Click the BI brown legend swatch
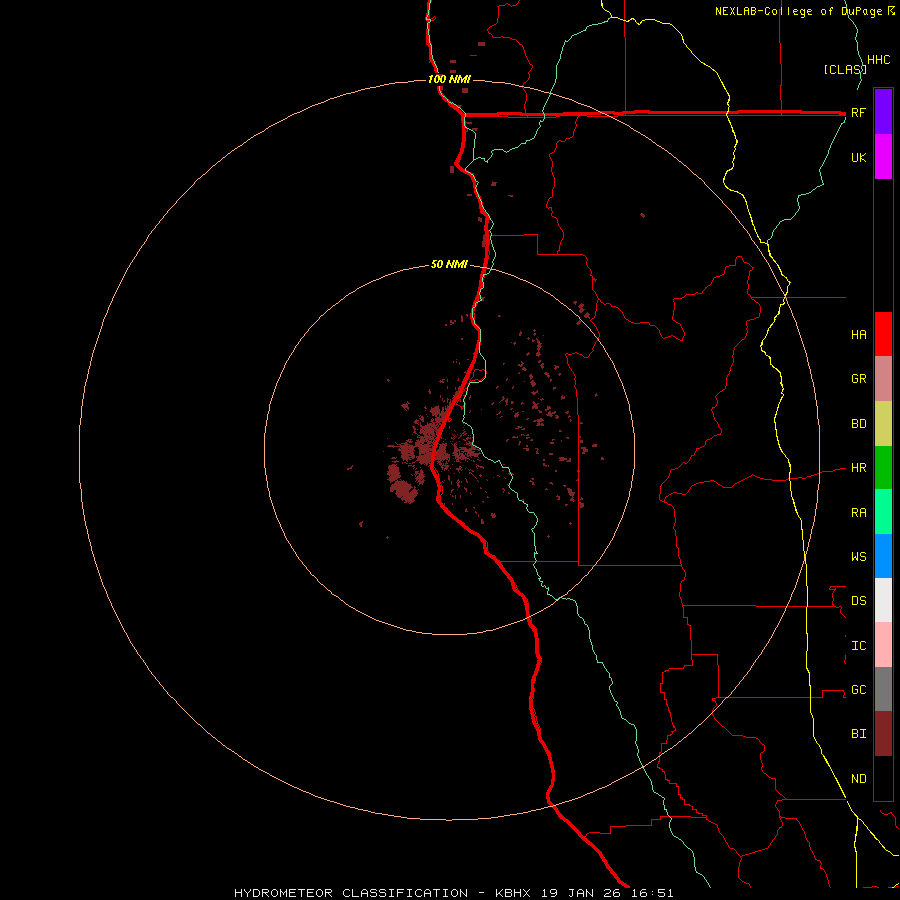 [883, 734]
